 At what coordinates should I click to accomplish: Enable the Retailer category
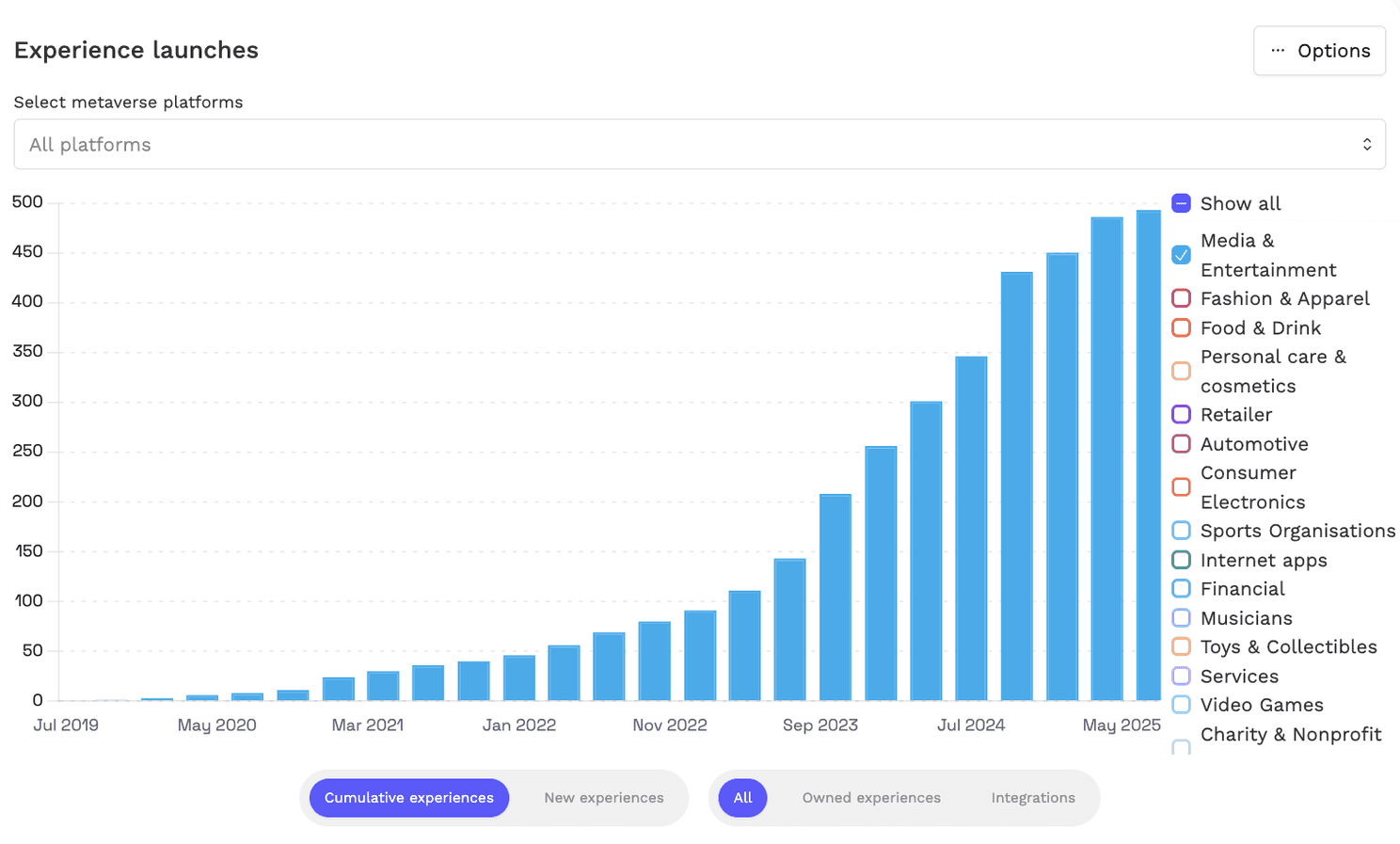[x=1181, y=414]
